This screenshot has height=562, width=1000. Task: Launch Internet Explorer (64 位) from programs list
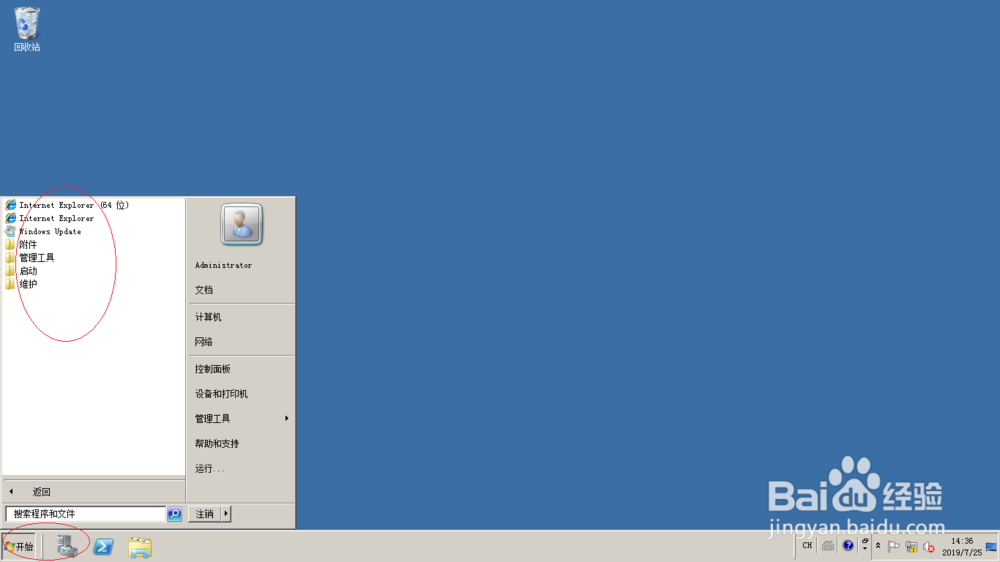(67, 205)
